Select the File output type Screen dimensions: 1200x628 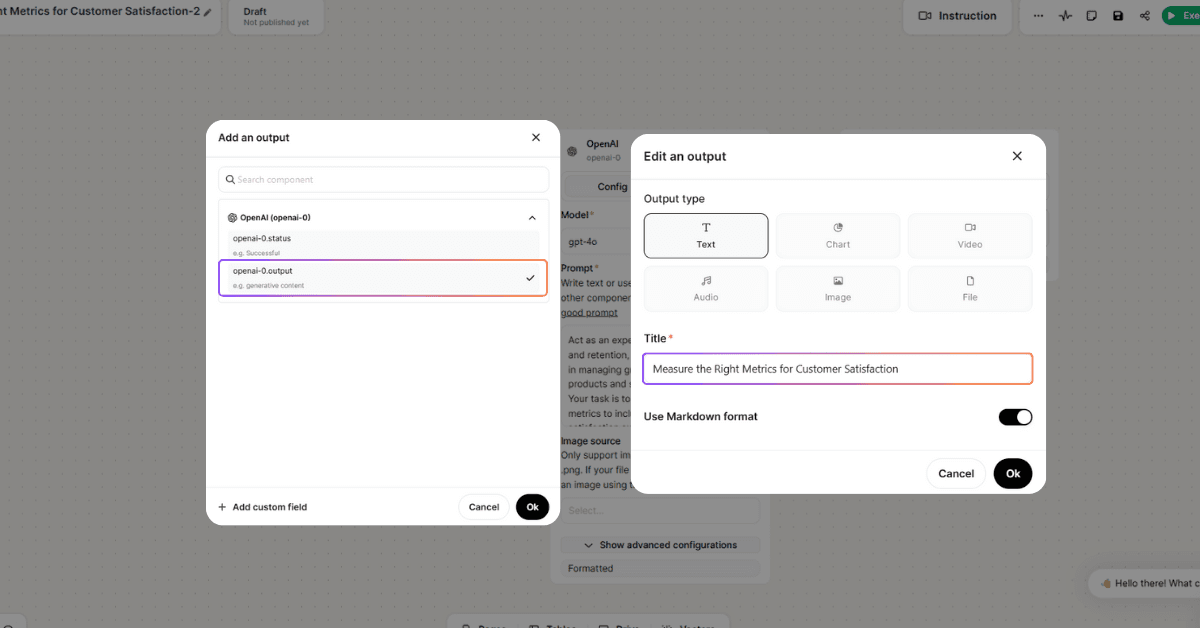click(x=969, y=289)
